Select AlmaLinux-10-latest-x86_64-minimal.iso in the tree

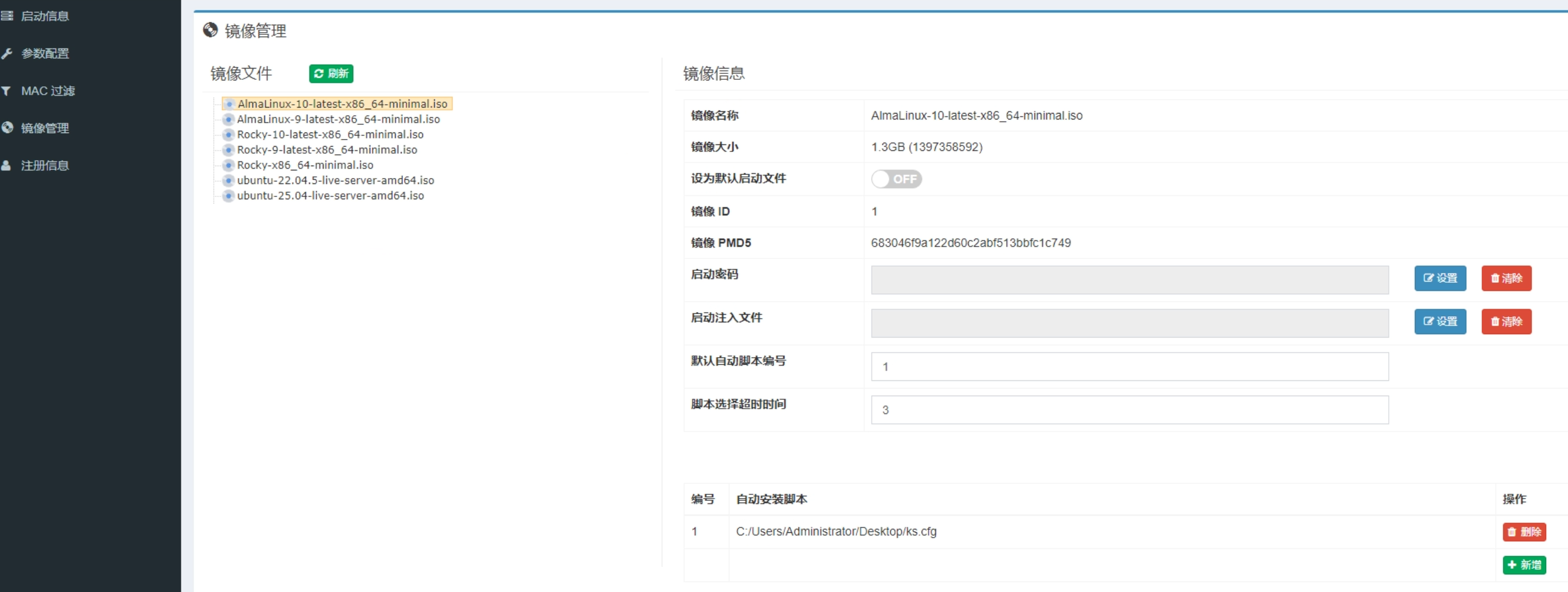click(342, 104)
